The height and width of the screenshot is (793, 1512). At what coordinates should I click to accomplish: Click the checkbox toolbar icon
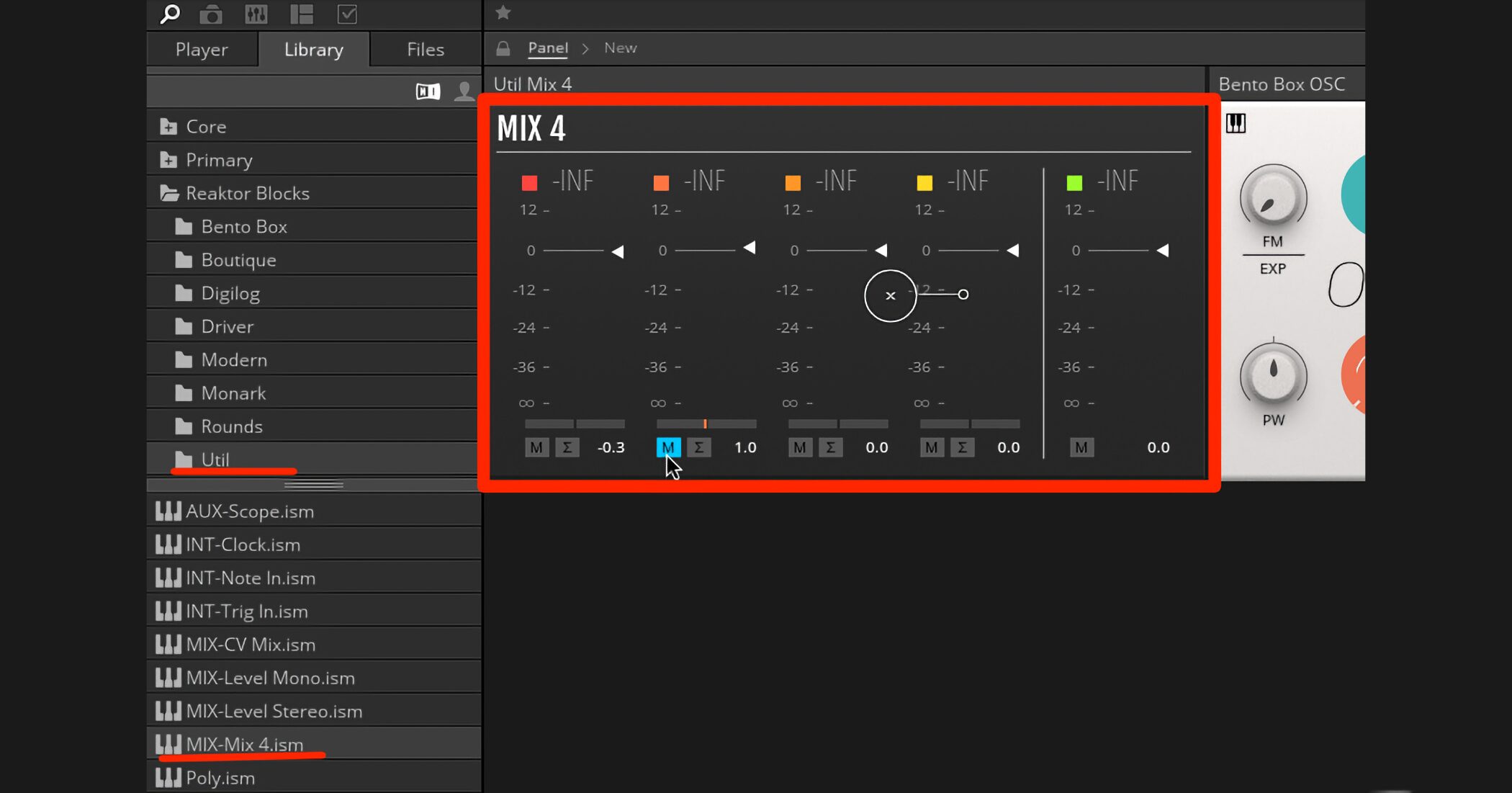347,14
